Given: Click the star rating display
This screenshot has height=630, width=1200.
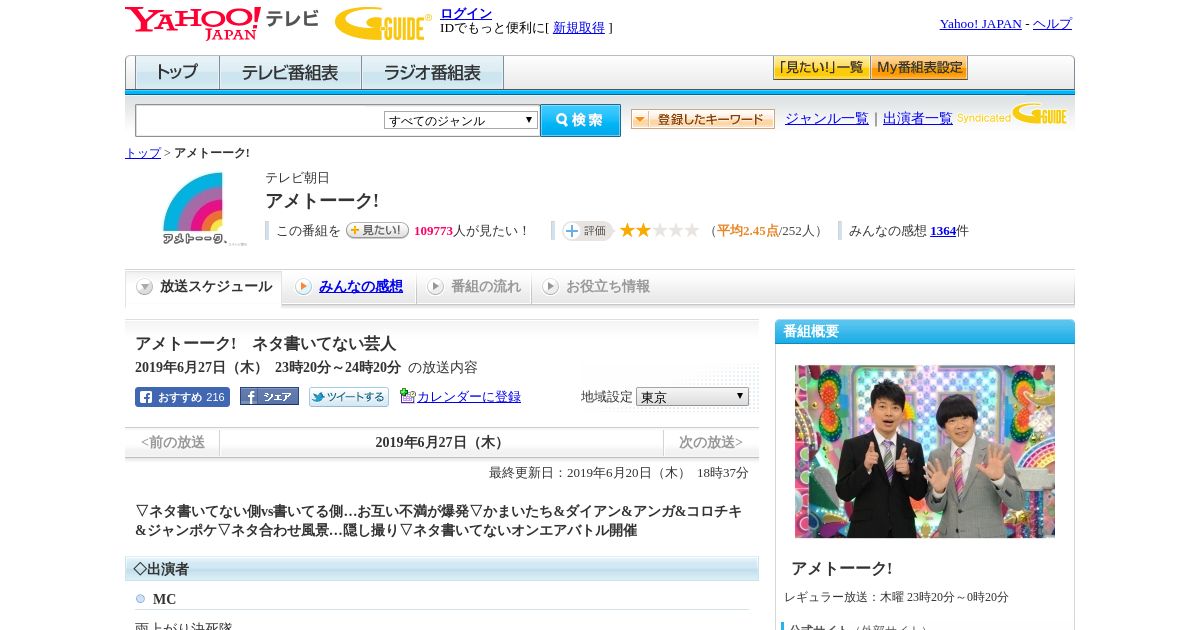Looking at the screenshot, I should pos(659,230).
